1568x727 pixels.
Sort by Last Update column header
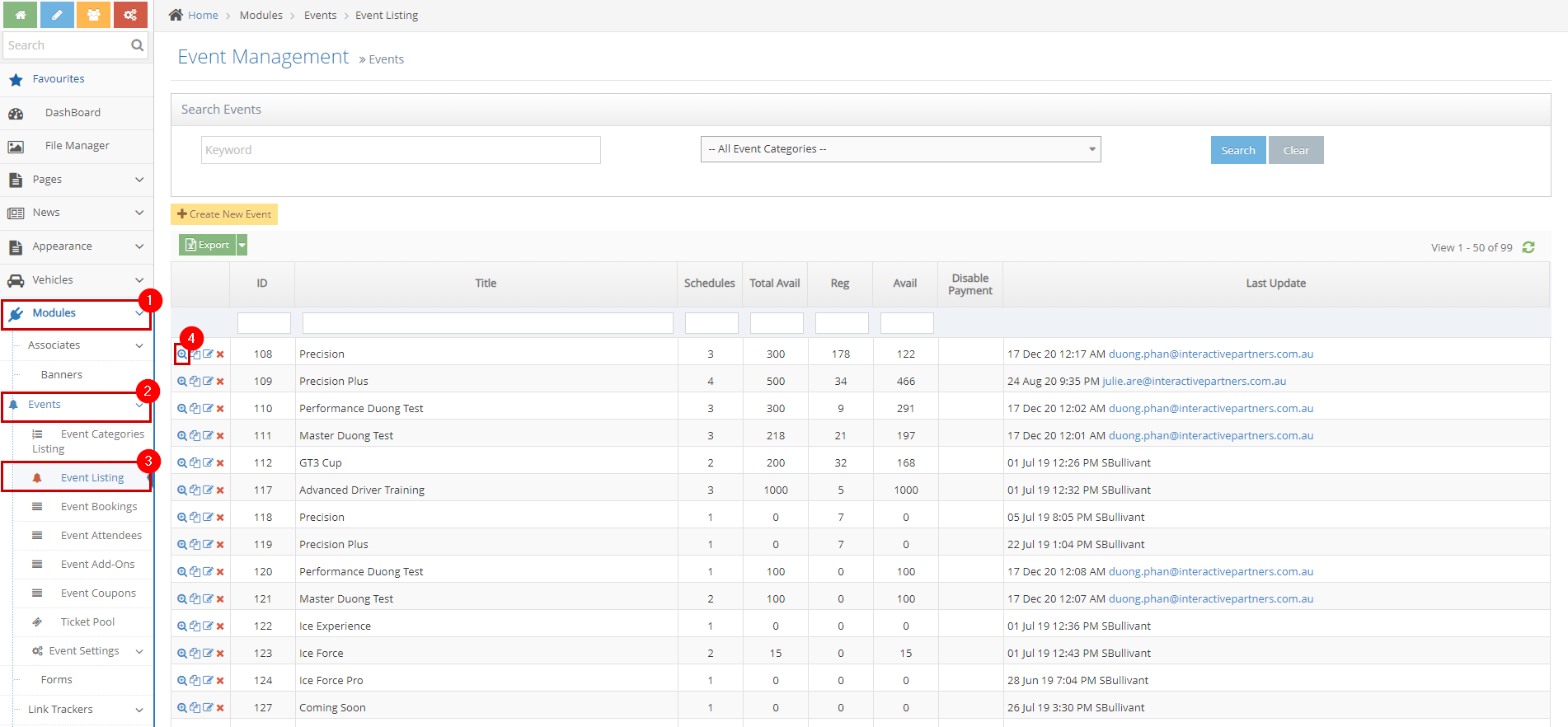click(x=1276, y=284)
